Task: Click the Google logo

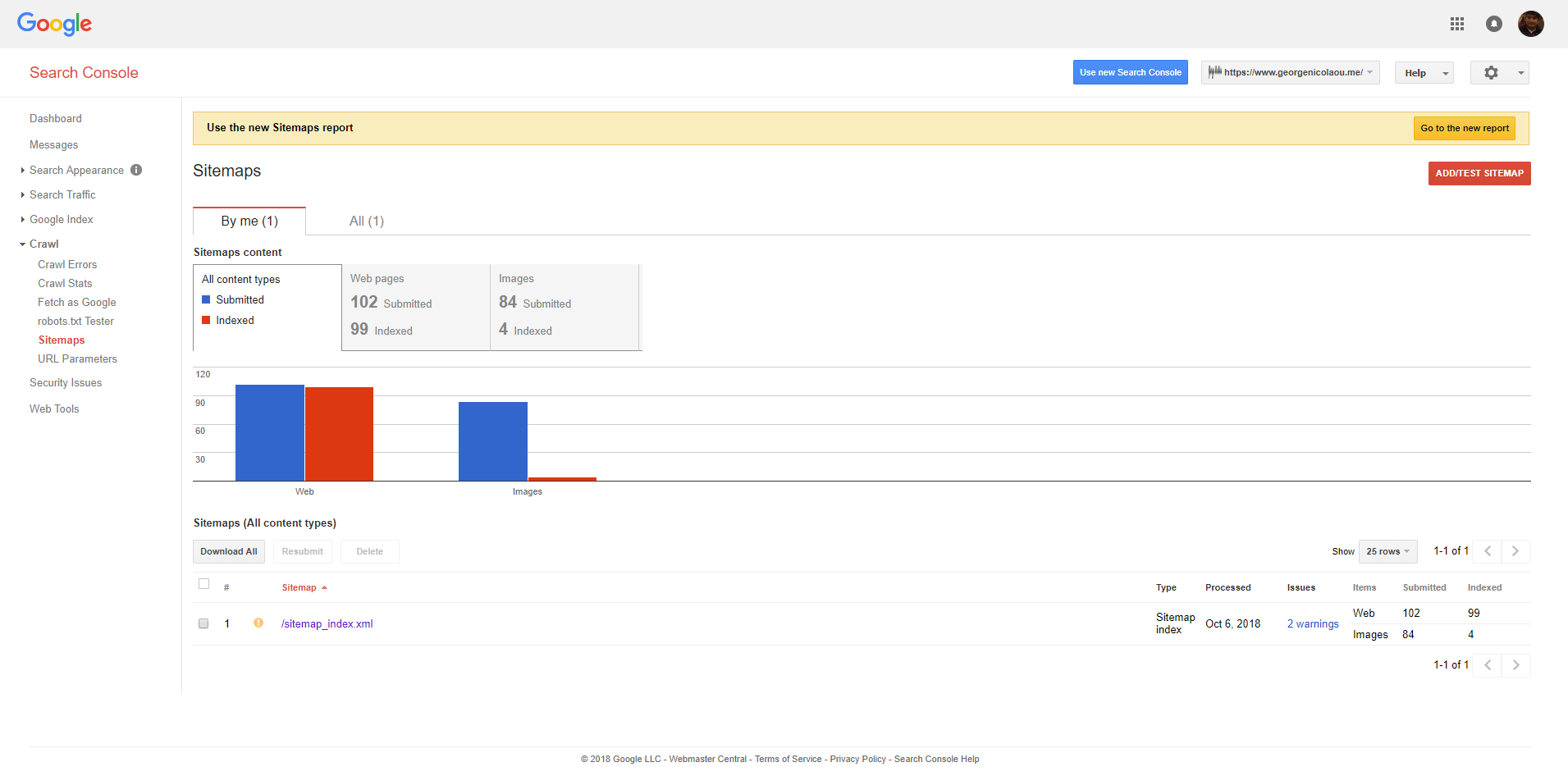Action: [54, 24]
